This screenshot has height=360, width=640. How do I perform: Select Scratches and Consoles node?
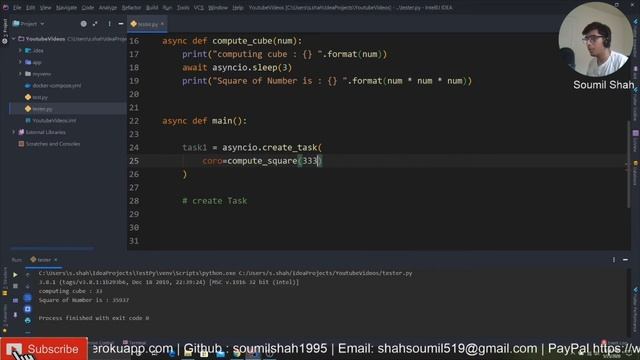pos(53,144)
